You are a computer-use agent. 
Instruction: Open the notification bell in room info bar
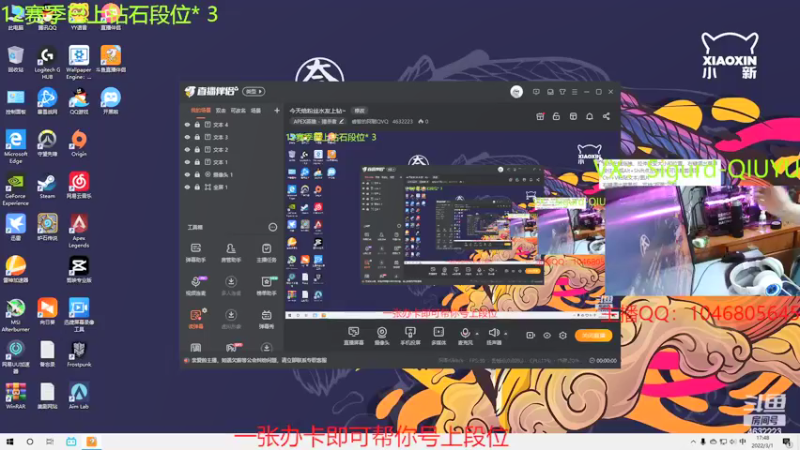589,117
